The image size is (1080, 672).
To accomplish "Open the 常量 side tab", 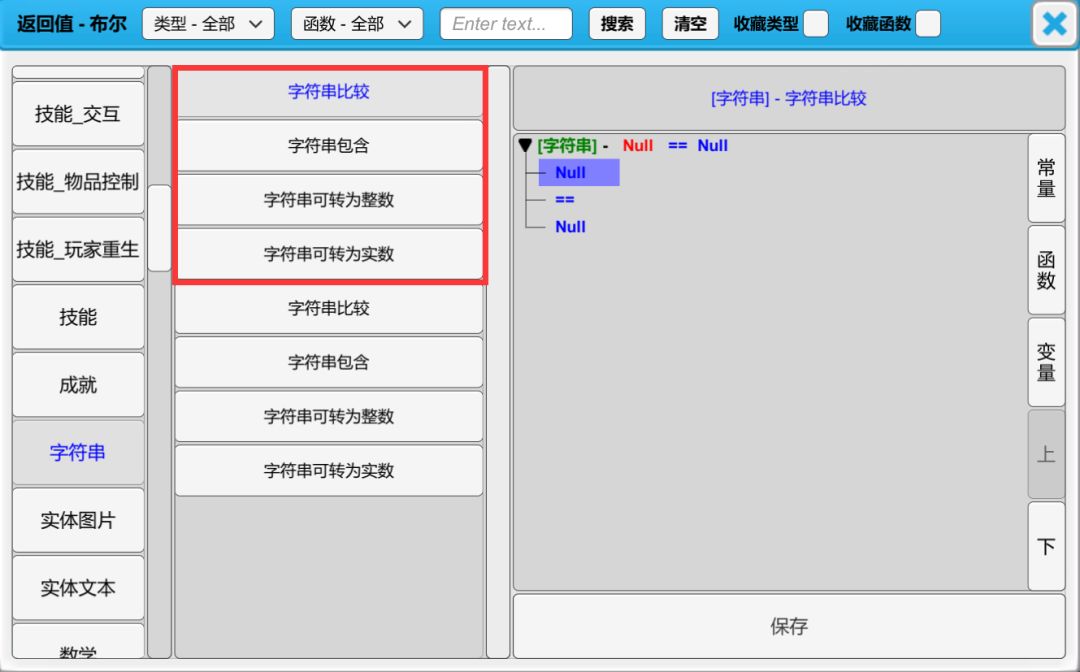I will 1046,178.
